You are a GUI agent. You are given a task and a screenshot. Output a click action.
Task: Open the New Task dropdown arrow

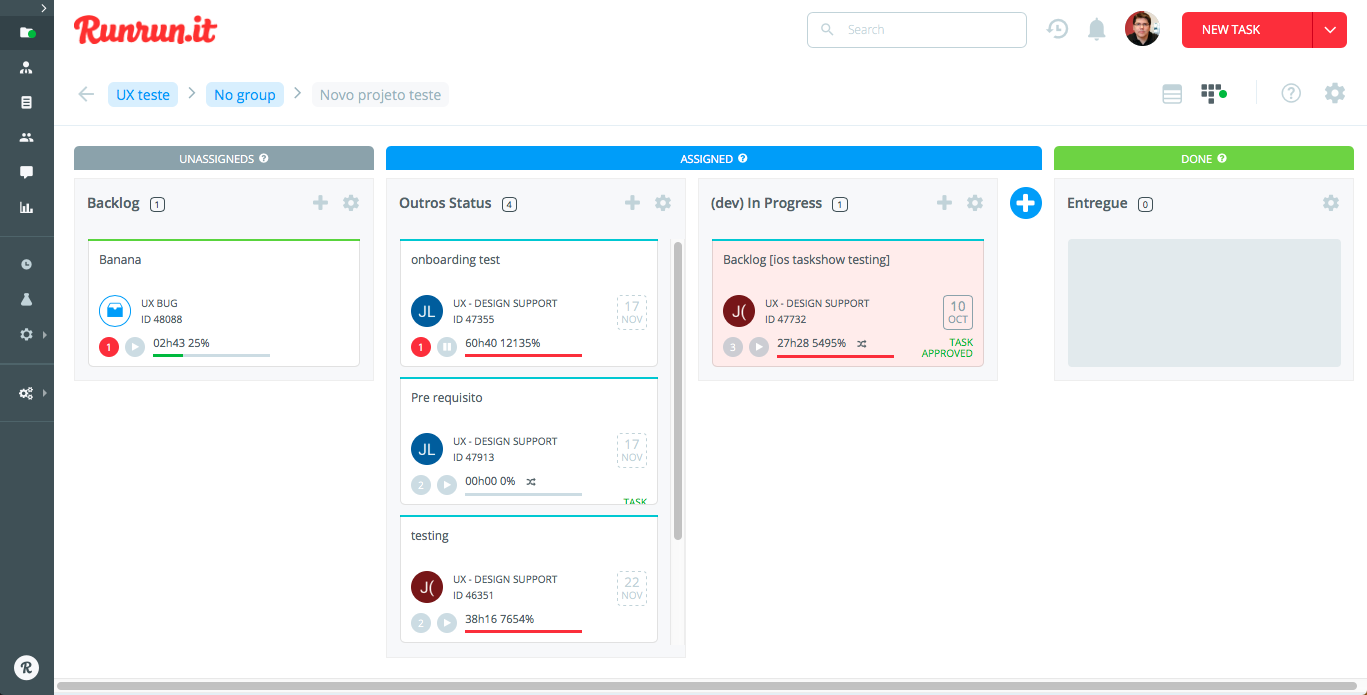[x=1330, y=30]
